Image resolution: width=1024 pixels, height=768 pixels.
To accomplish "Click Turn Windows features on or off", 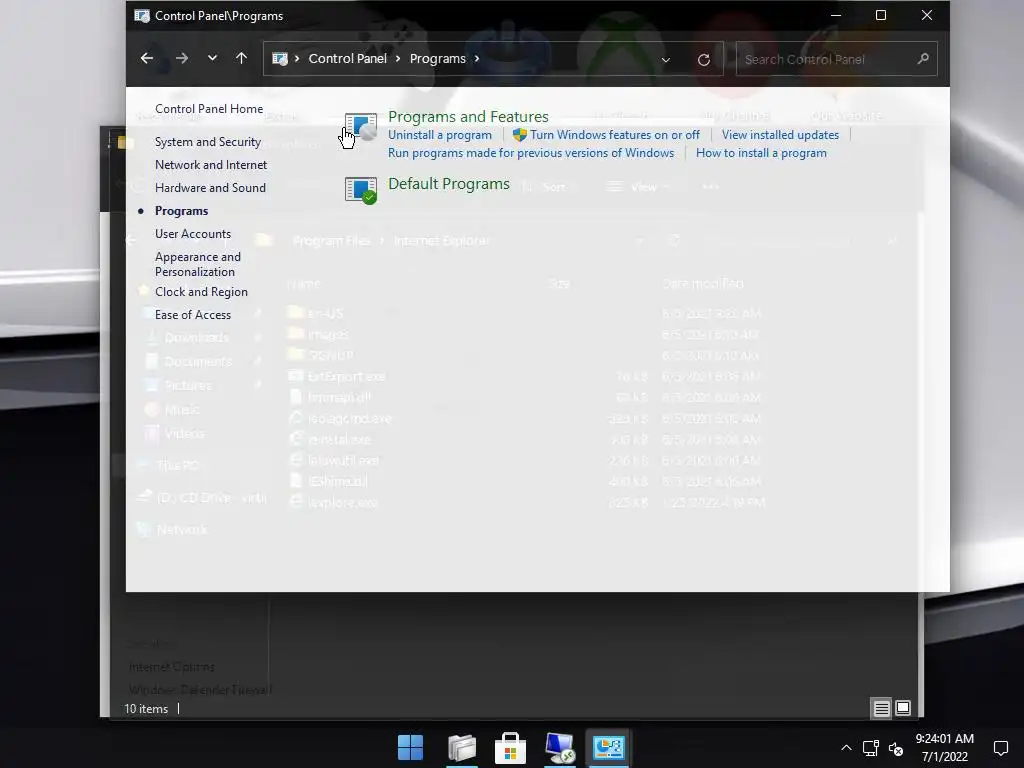I will coord(615,135).
